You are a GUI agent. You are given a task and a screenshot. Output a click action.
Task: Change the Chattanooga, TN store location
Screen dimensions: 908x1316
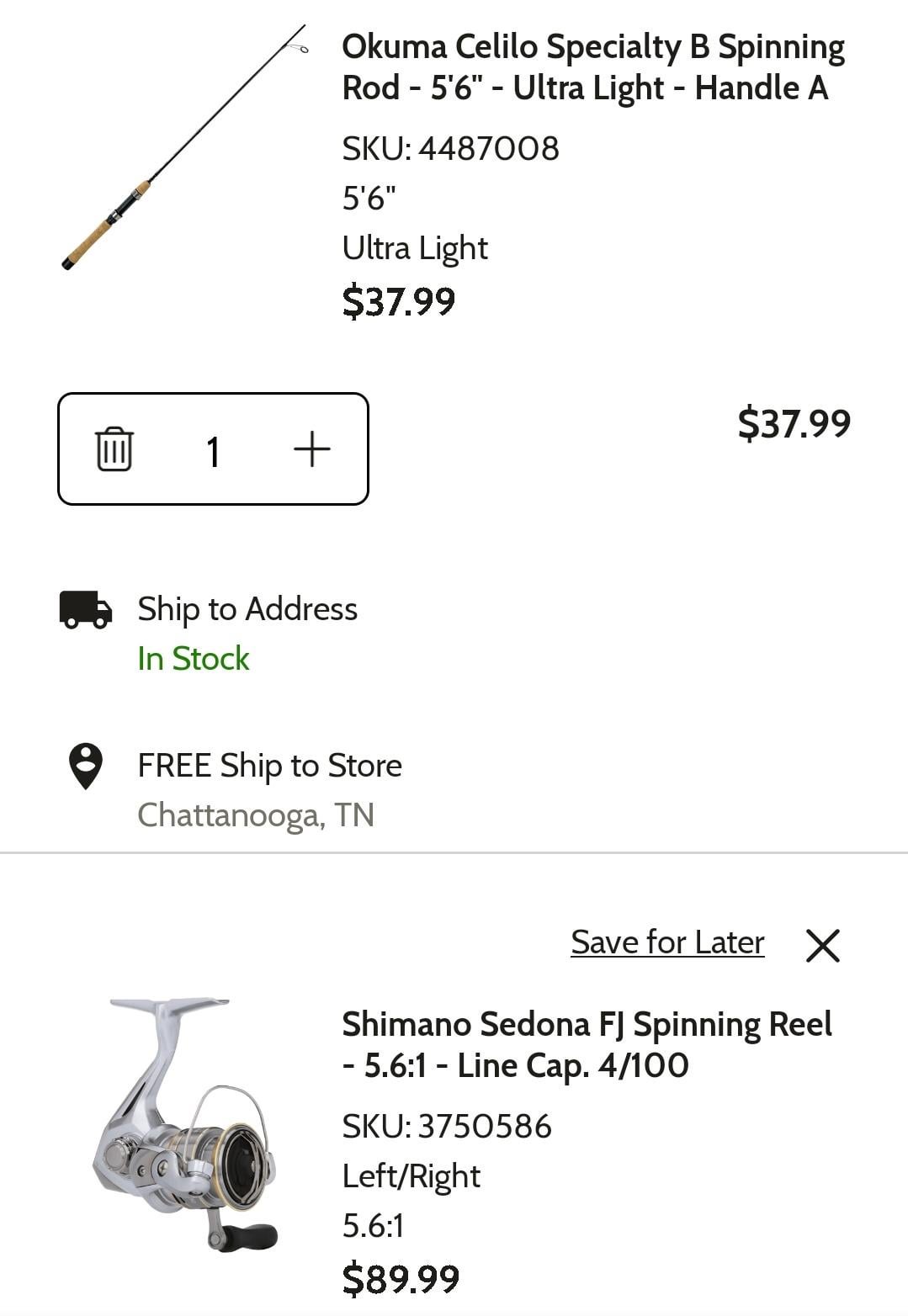point(255,815)
